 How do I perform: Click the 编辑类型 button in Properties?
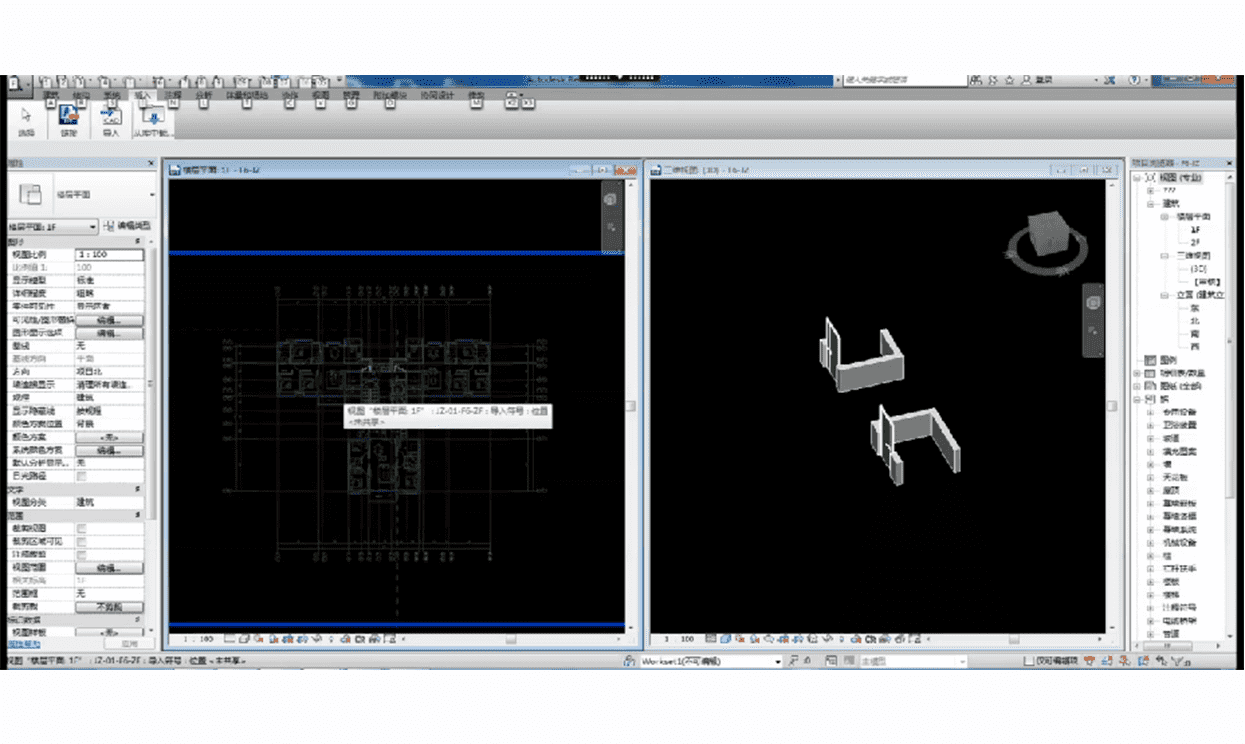(127, 227)
